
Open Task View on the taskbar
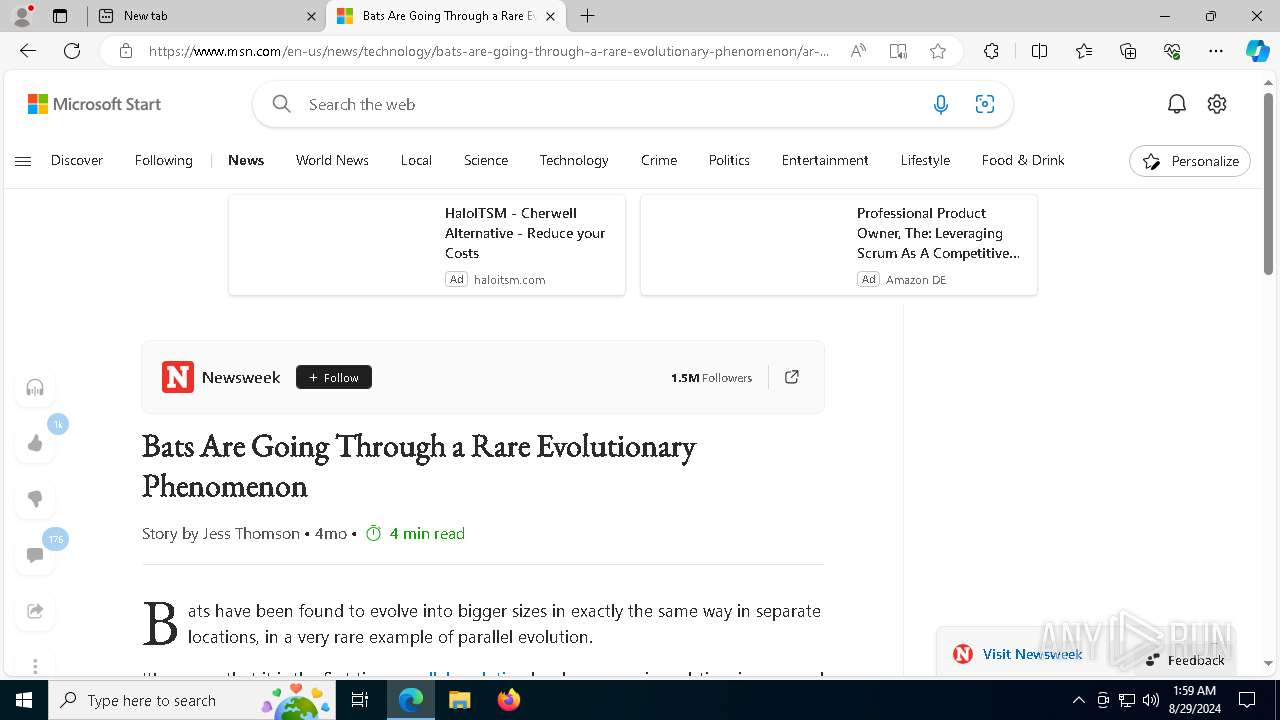point(361,700)
